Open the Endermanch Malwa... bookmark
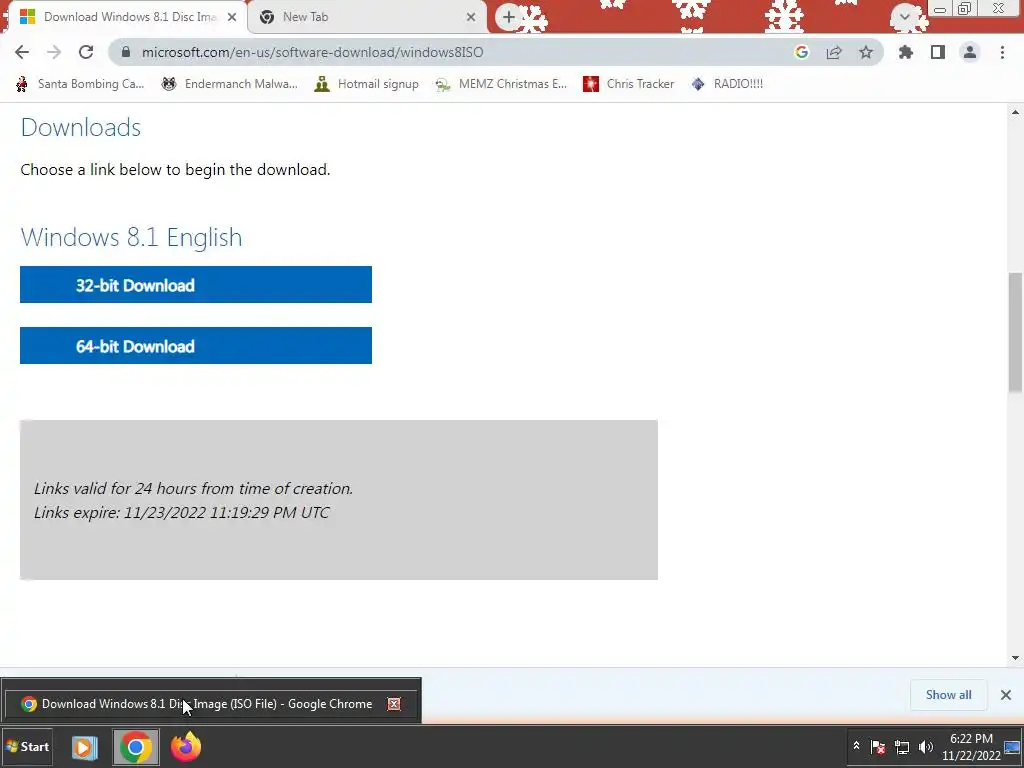Image resolution: width=1024 pixels, height=768 pixels. (230, 84)
